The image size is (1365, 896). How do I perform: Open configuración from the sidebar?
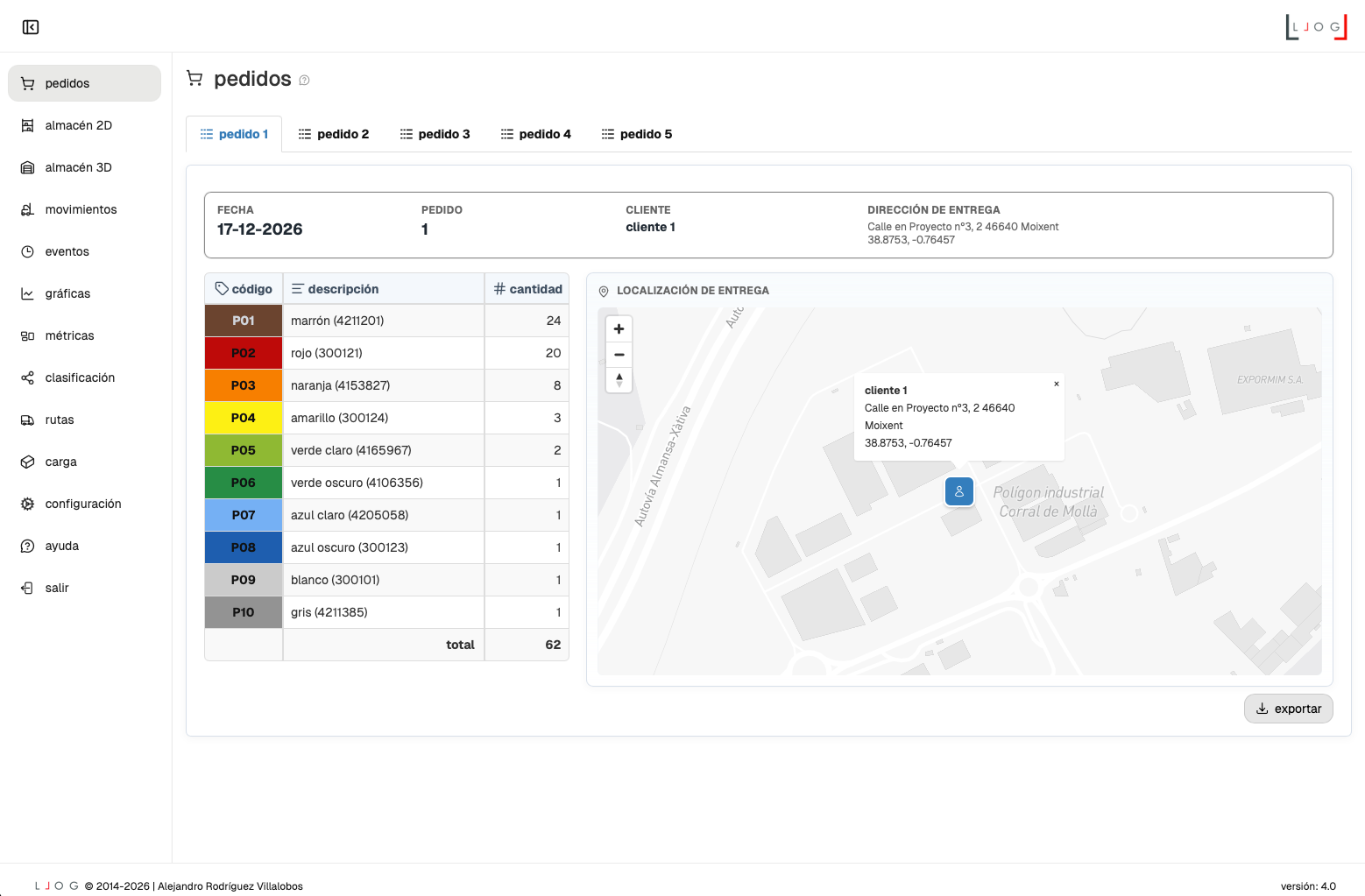pos(82,504)
